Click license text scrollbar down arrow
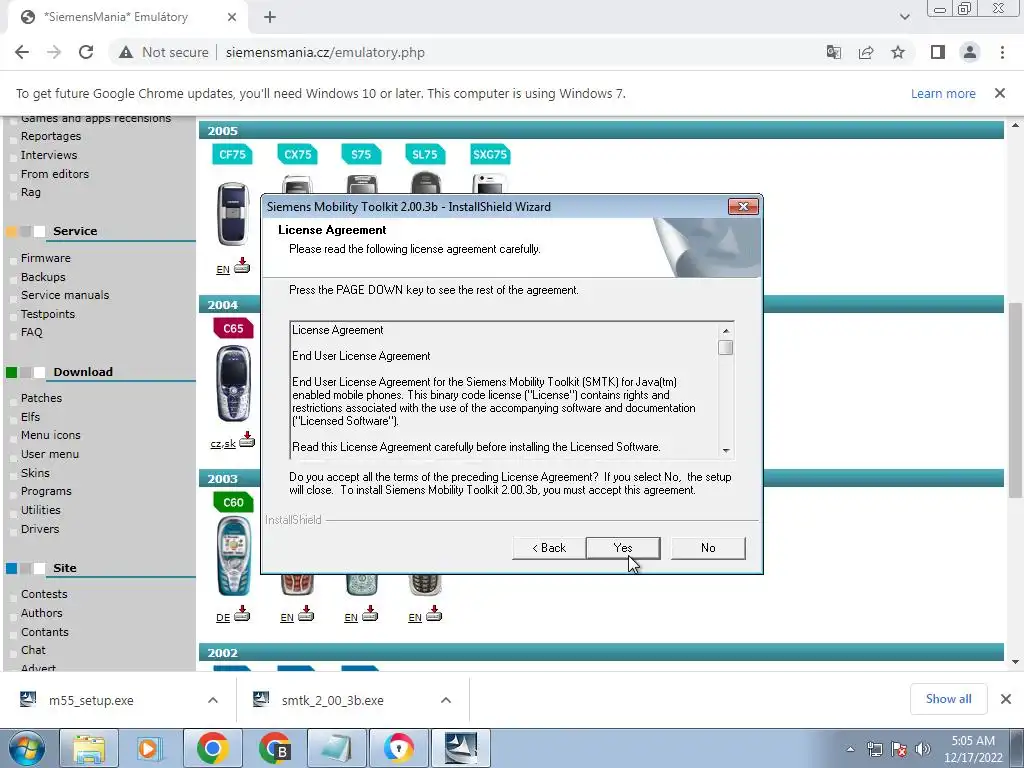This screenshot has height=768, width=1024. [726, 451]
